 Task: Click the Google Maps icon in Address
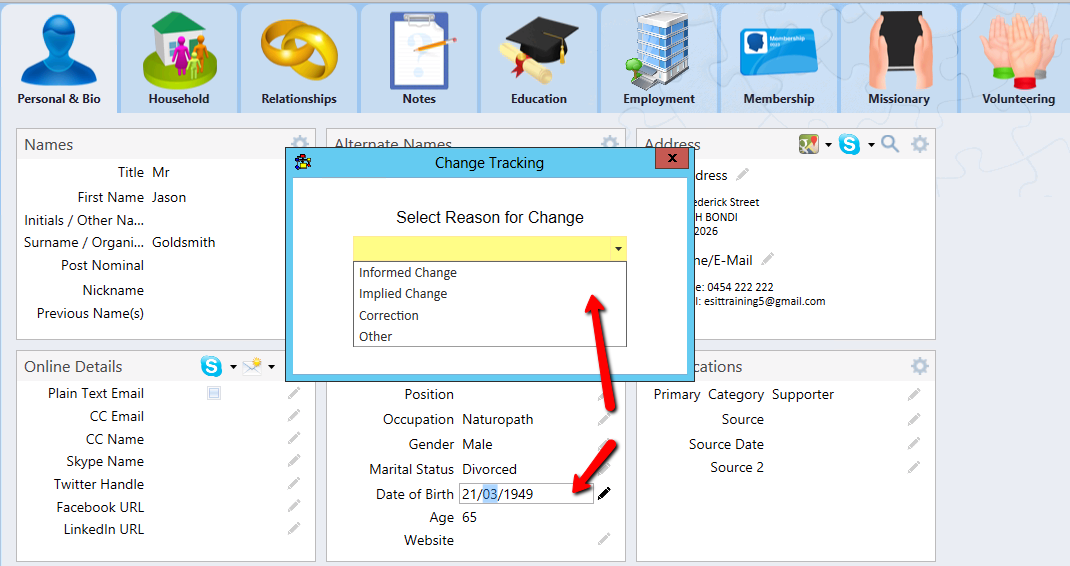(808, 145)
